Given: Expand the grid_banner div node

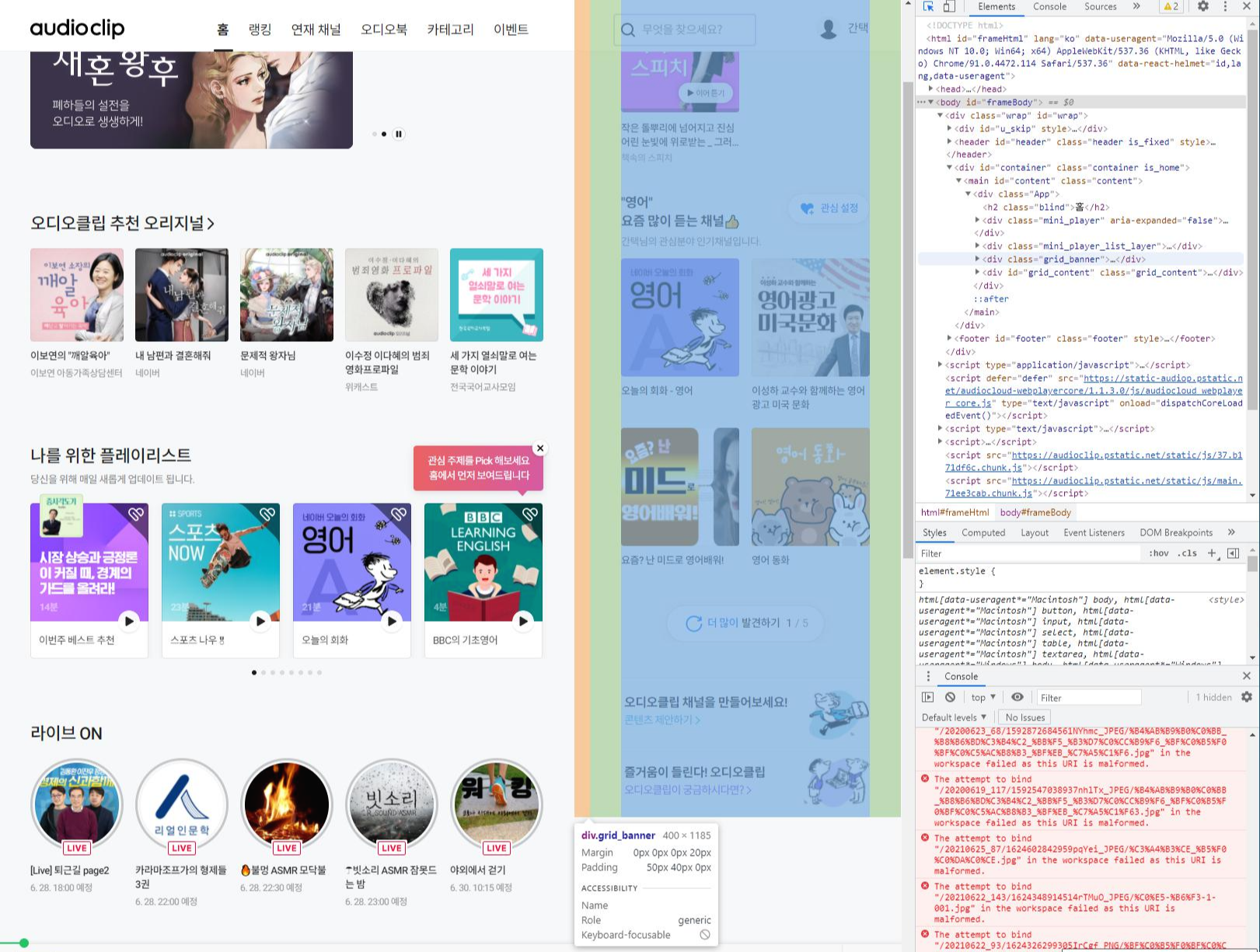Looking at the screenshot, I should pos(977,259).
